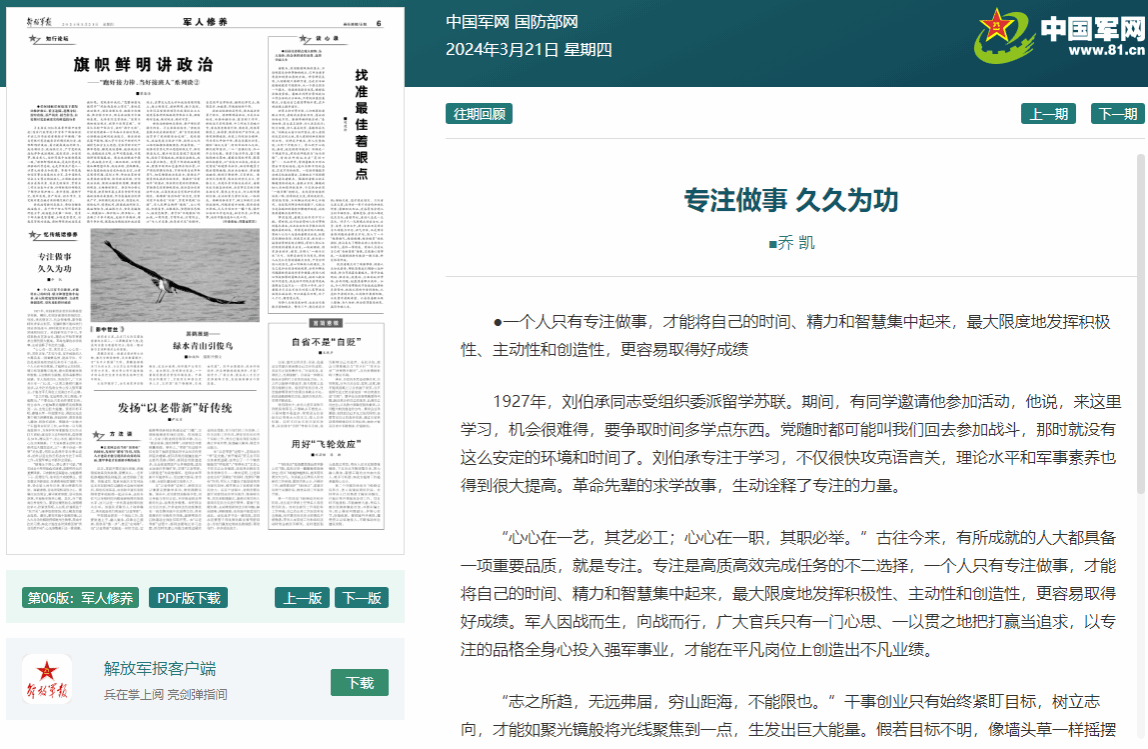The image size is (1148, 749).
Task: Select 第06版：军人修养 page selector
Action: click(x=80, y=598)
